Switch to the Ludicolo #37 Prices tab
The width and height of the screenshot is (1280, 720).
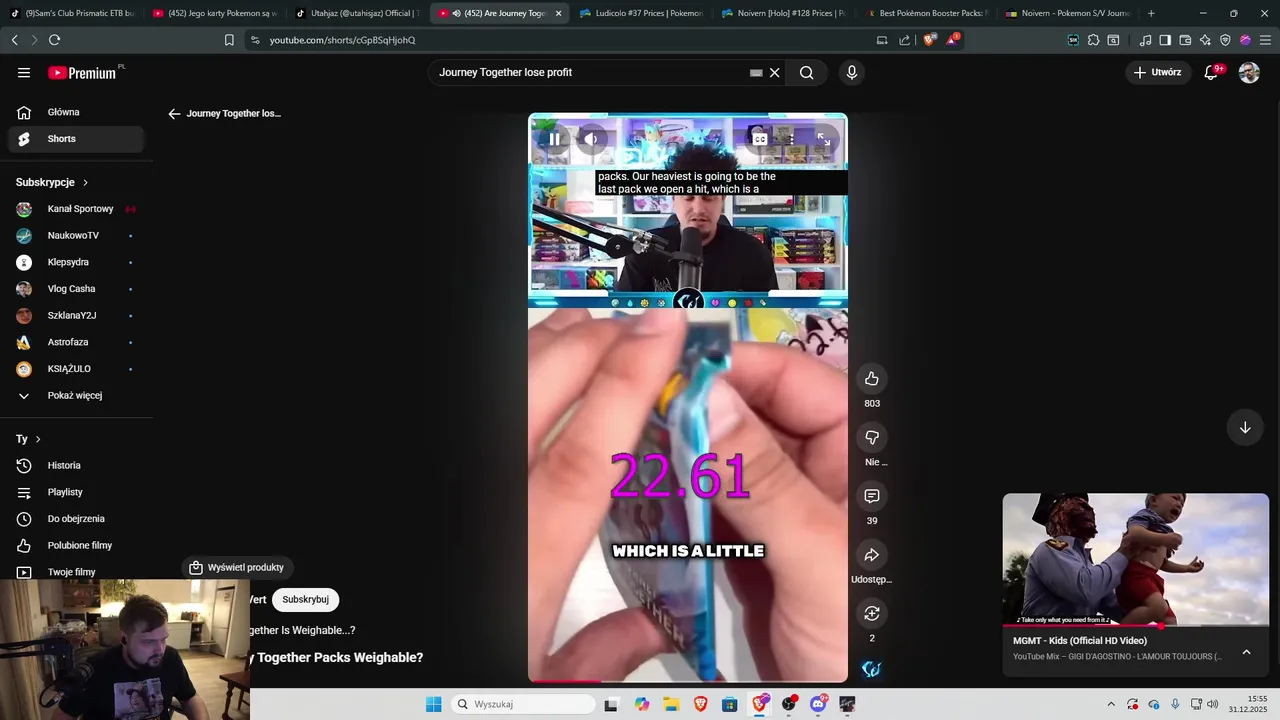pyautogui.click(x=640, y=13)
